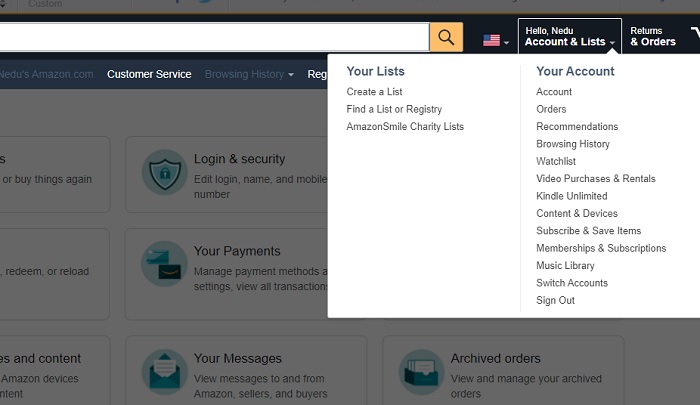
Task: Click the Archived orders box icon
Action: tap(421, 372)
